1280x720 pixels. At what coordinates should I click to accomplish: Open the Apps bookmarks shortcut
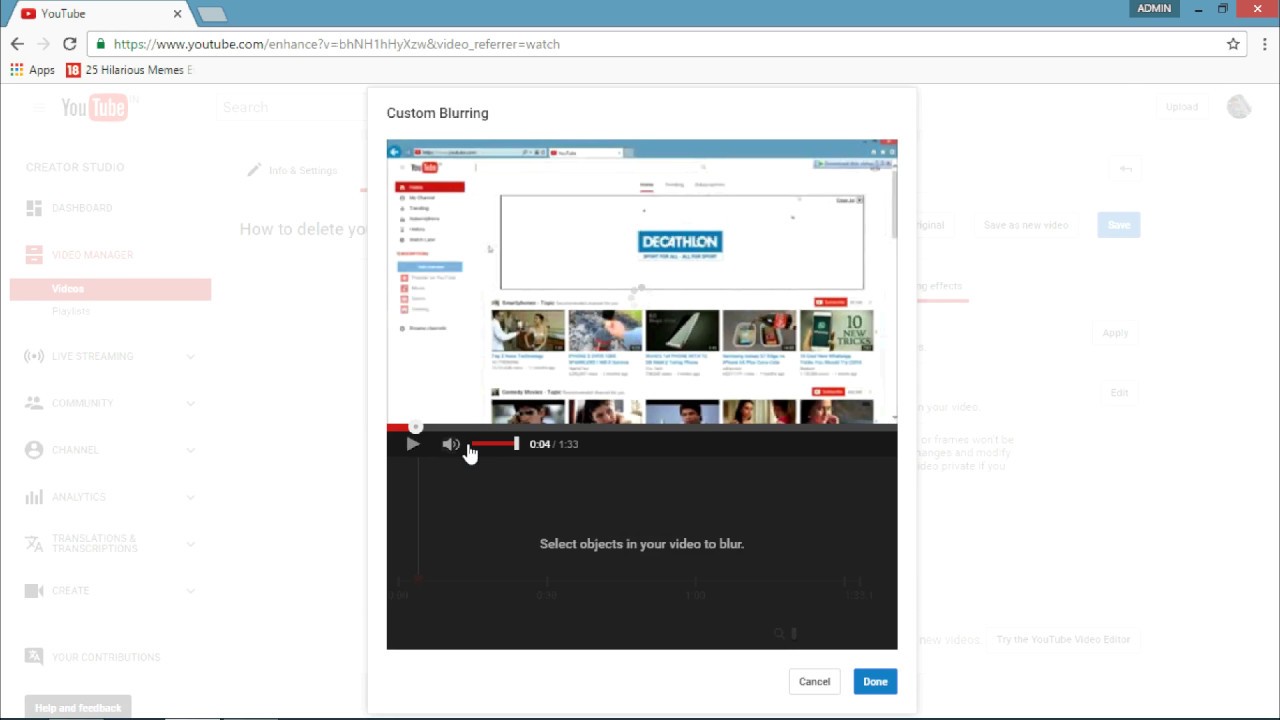[x=33, y=70]
